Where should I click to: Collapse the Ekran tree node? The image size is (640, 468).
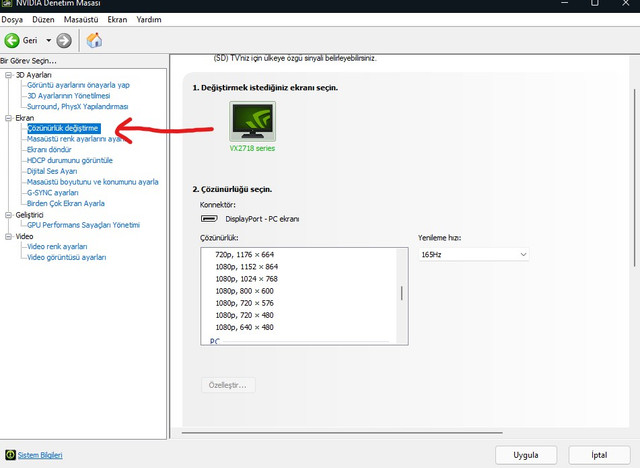coord(6,118)
